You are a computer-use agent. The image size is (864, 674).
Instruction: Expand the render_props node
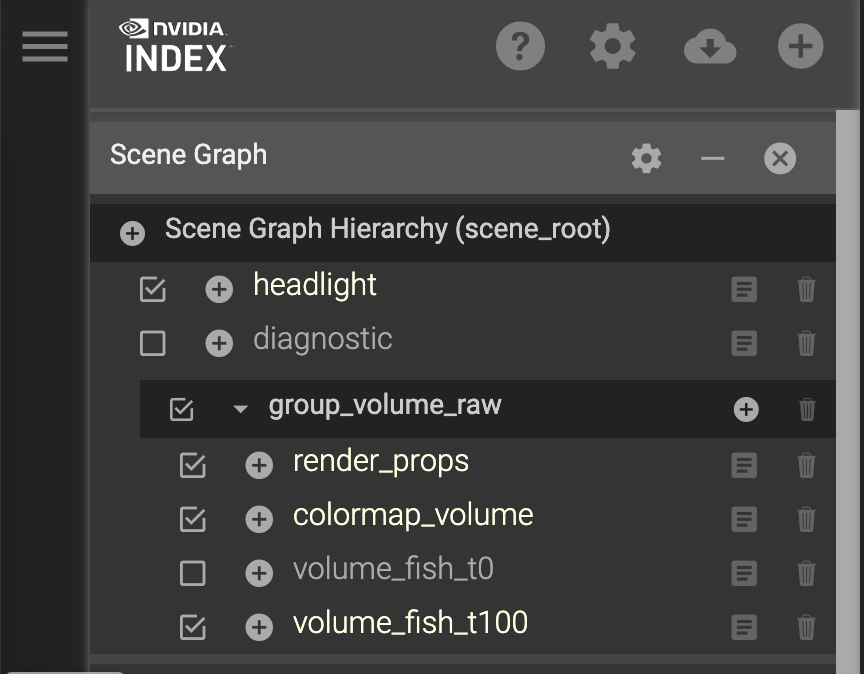point(259,465)
